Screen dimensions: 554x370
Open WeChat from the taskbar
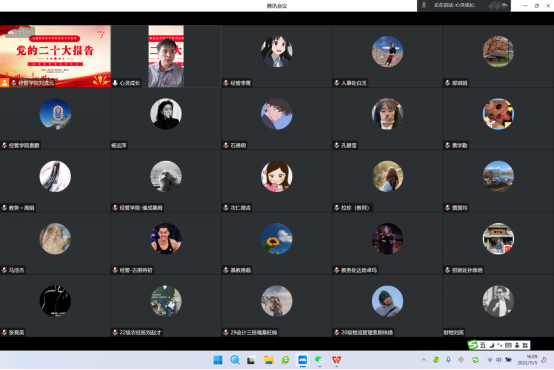pyautogui.click(x=319, y=360)
